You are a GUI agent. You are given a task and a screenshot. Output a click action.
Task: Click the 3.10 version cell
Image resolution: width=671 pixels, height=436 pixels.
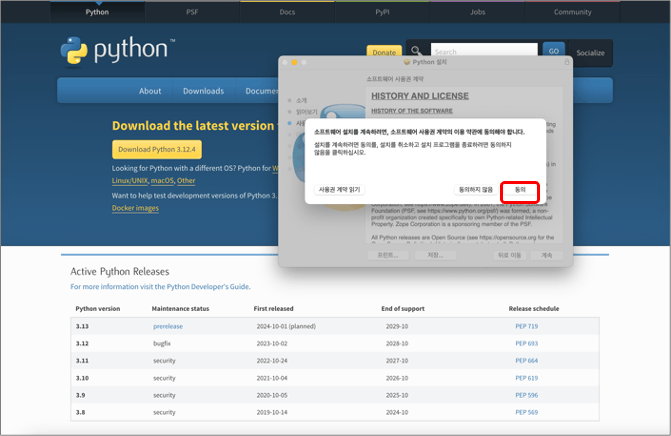coord(82,378)
